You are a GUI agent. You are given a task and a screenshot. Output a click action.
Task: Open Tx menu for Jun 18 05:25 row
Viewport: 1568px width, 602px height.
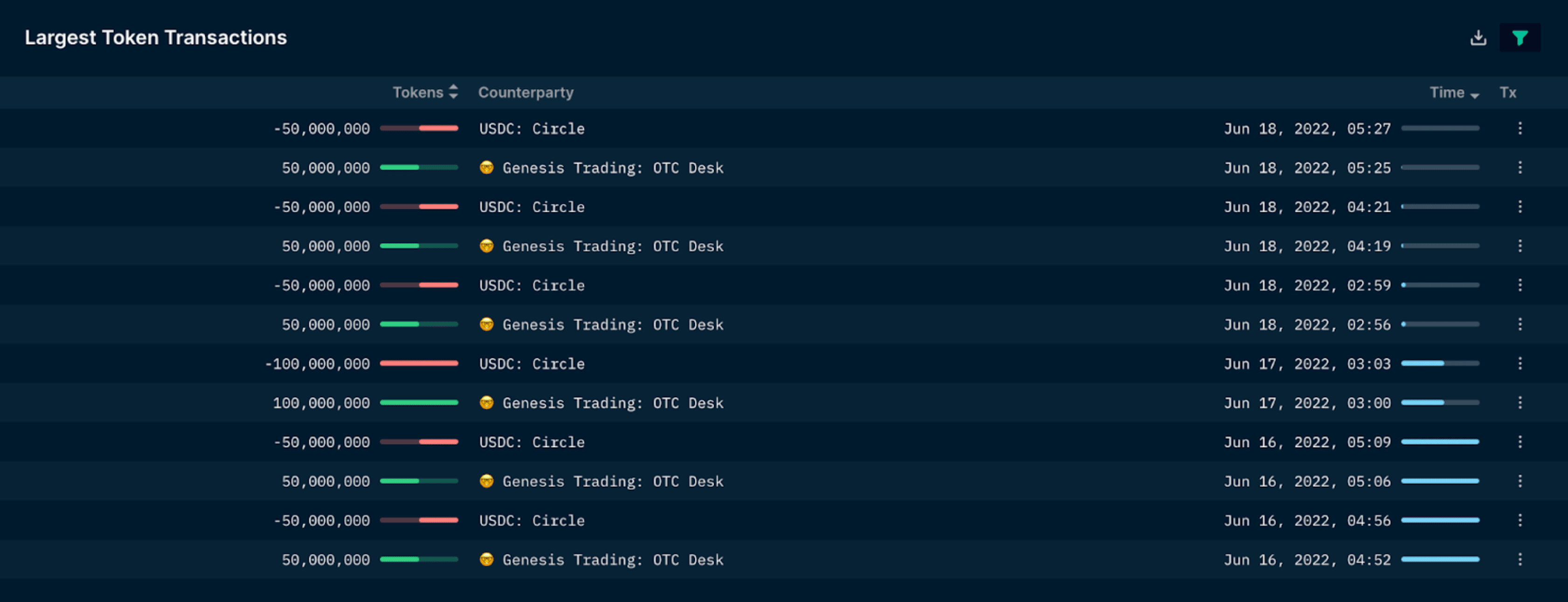(x=1520, y=167)
